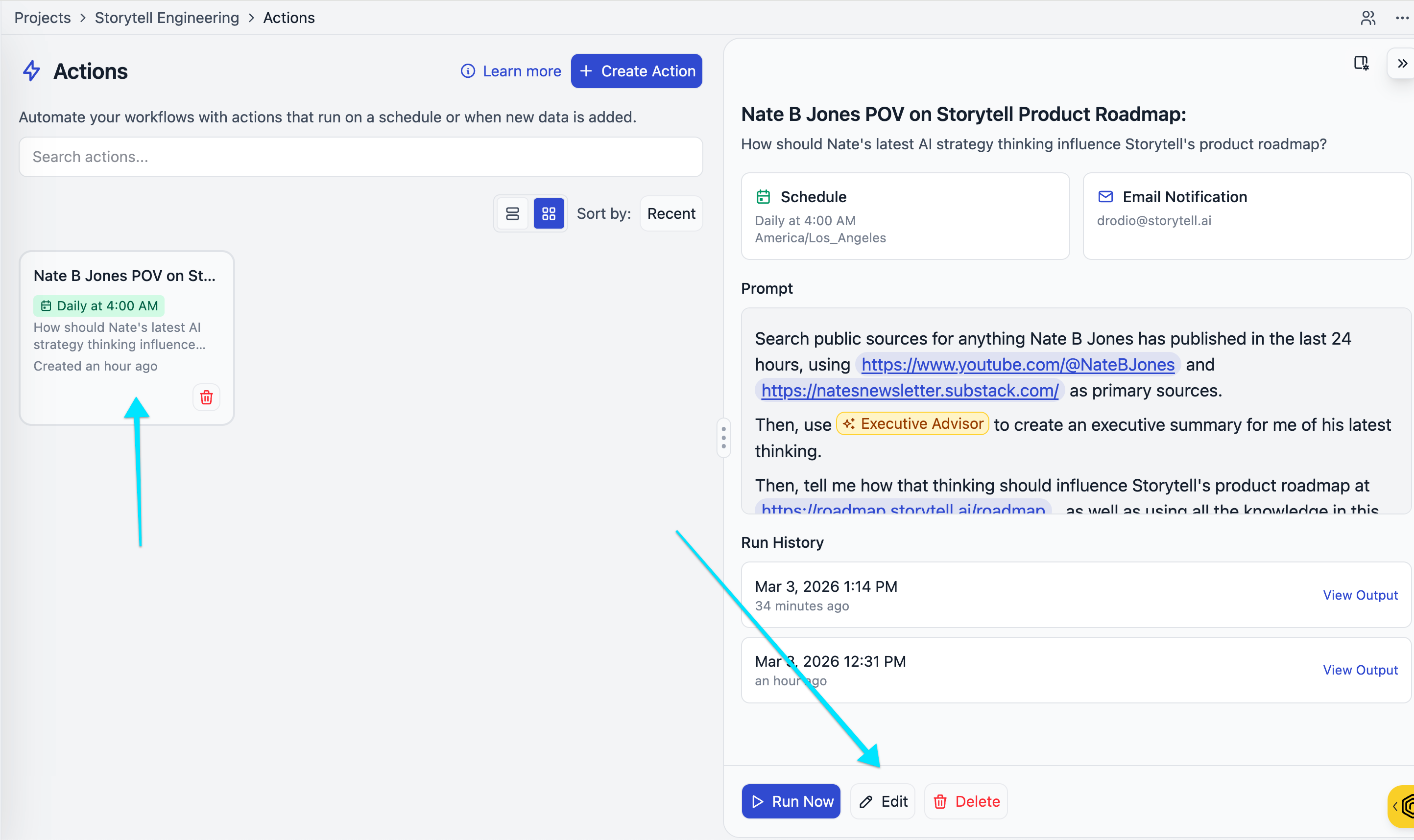Click the Daily at 4:00 AM badge
Image resolution: width=1414 pixels, height=840 pixels.
pos(99,305)
